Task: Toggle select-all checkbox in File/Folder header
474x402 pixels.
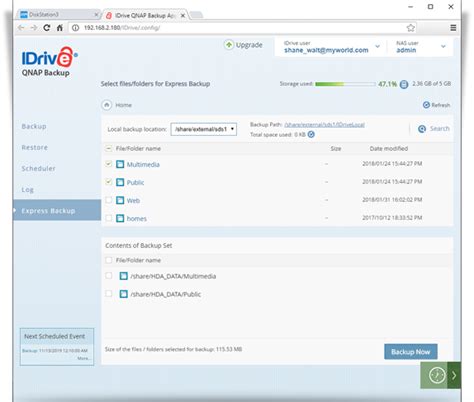Action: click(109, 148)
